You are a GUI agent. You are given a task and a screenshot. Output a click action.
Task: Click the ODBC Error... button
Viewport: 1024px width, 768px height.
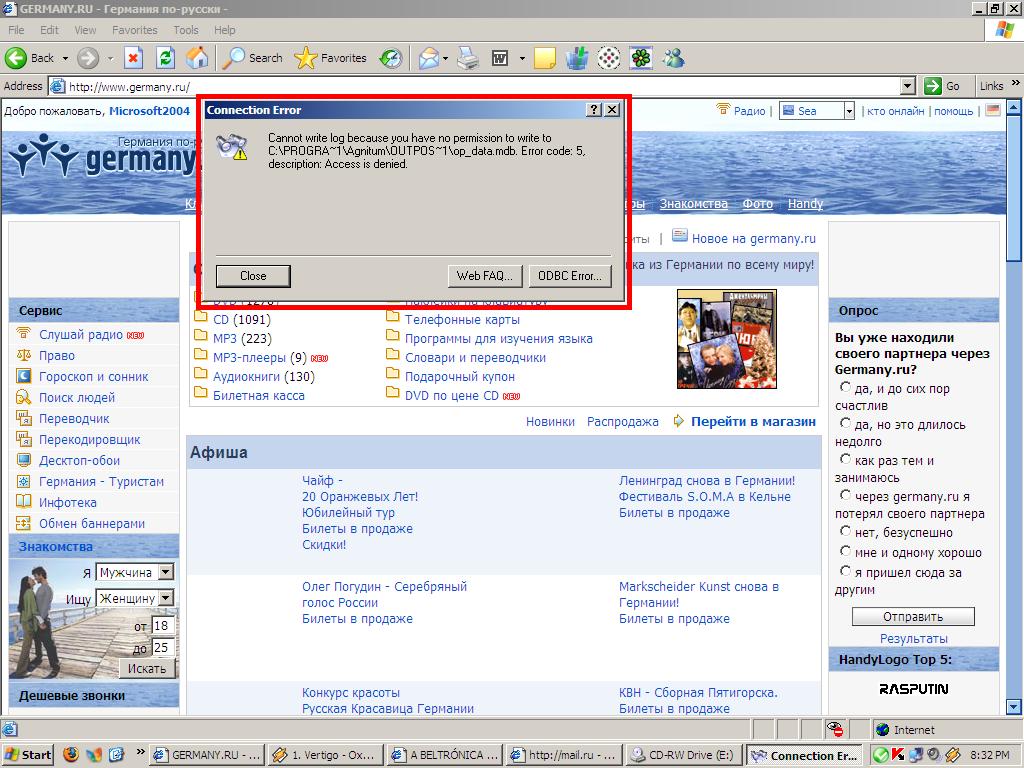569,276
